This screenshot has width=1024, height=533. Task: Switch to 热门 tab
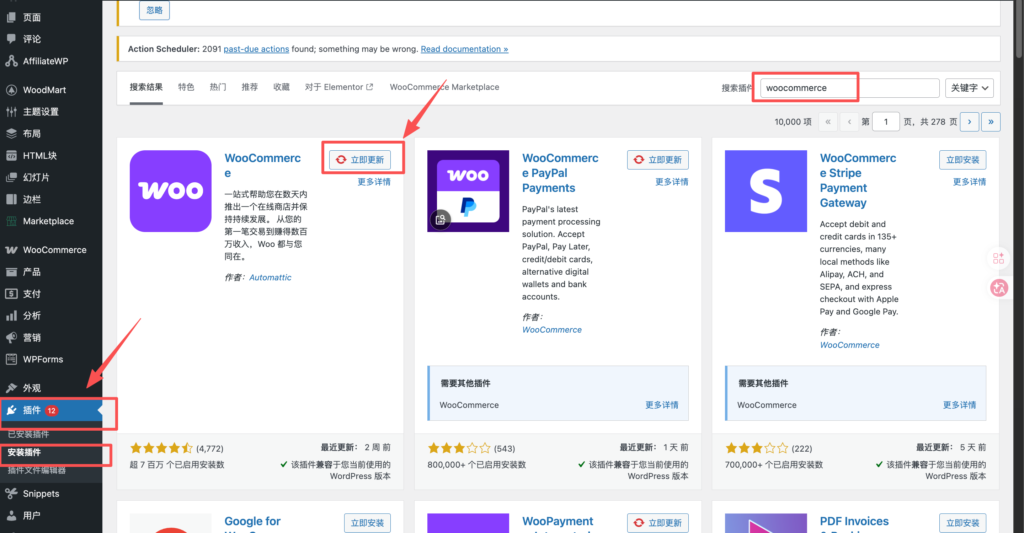tap(217, 87)
